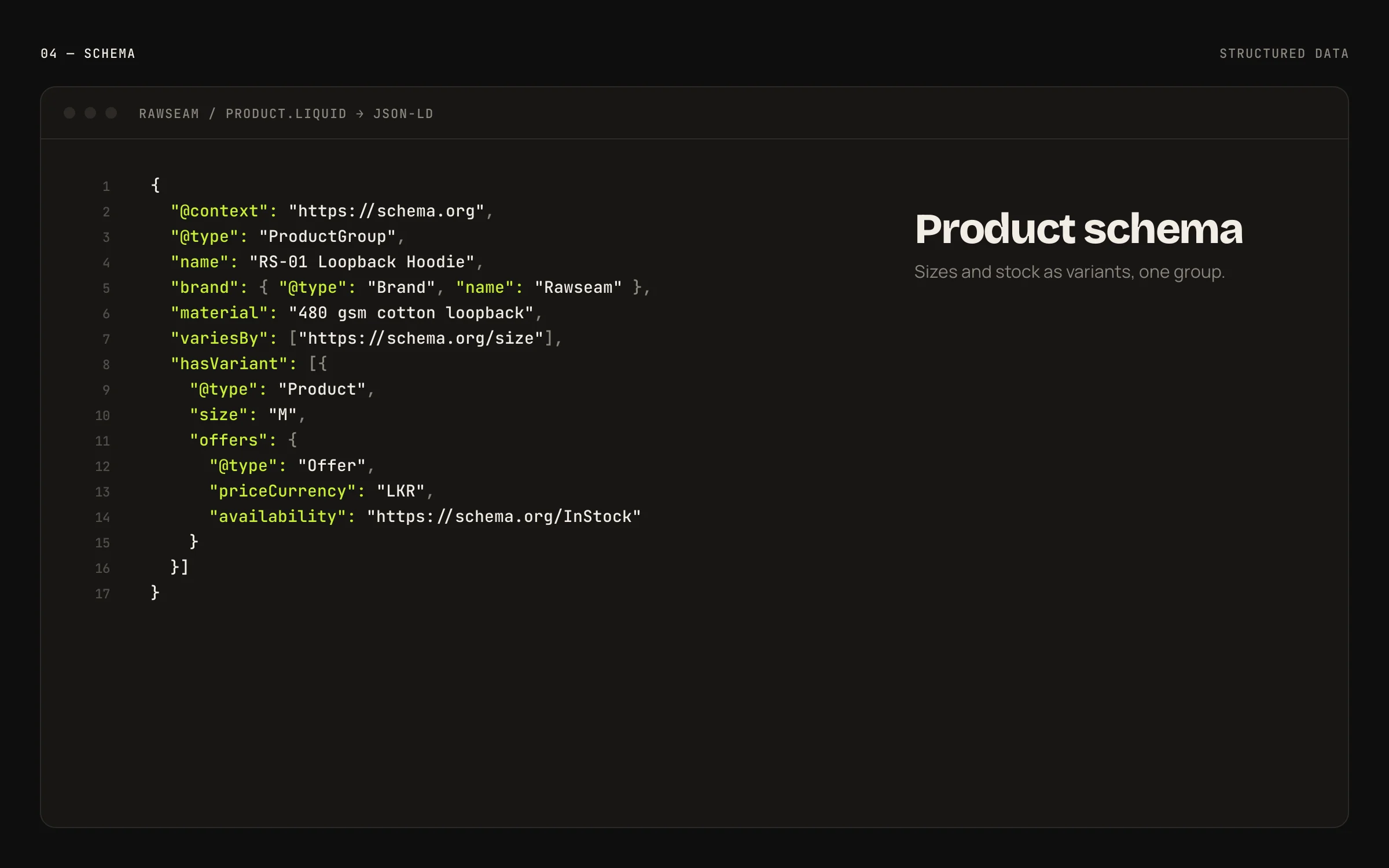Click the "M" size value
Viewport: 1389px width, 868px height.
pyautogui.click(x=283, y=415)
